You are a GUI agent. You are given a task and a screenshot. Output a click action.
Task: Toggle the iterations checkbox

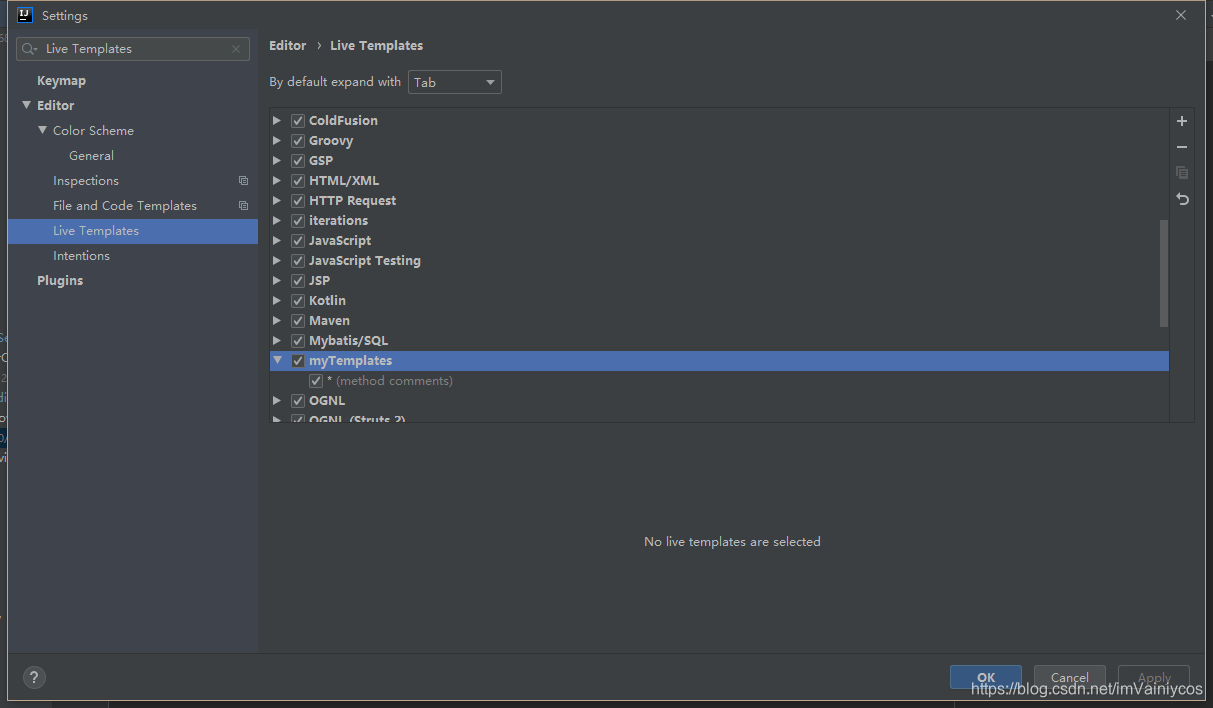click(298, 221)
